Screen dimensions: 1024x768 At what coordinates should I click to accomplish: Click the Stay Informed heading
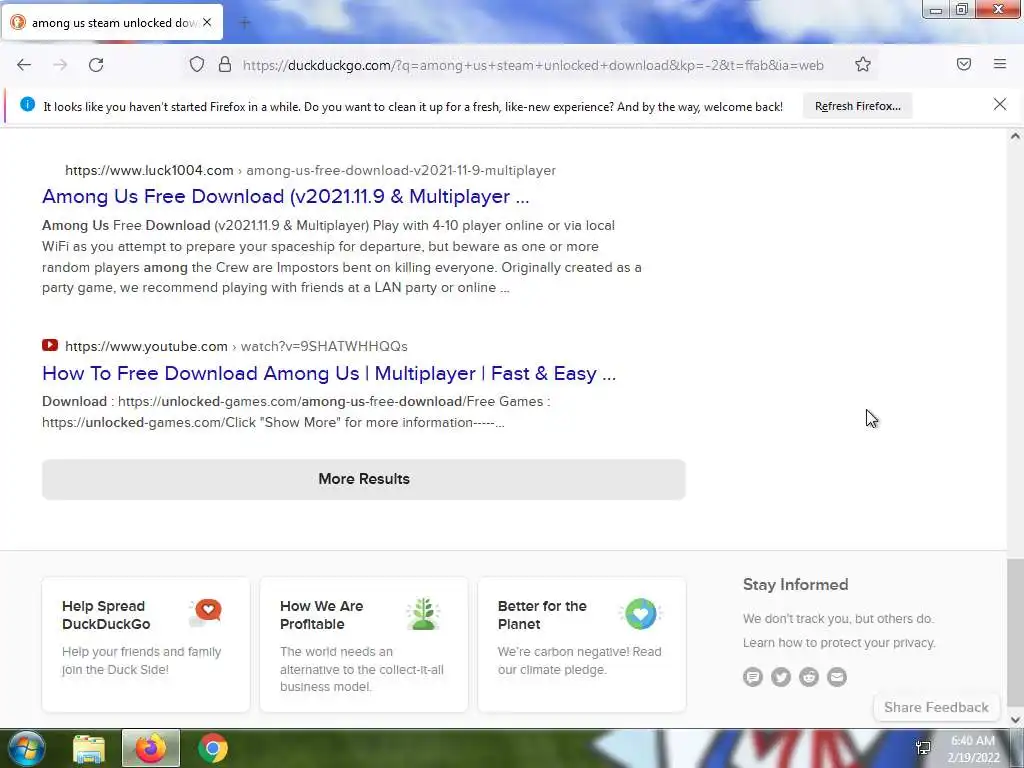click(x=795, y=584)
